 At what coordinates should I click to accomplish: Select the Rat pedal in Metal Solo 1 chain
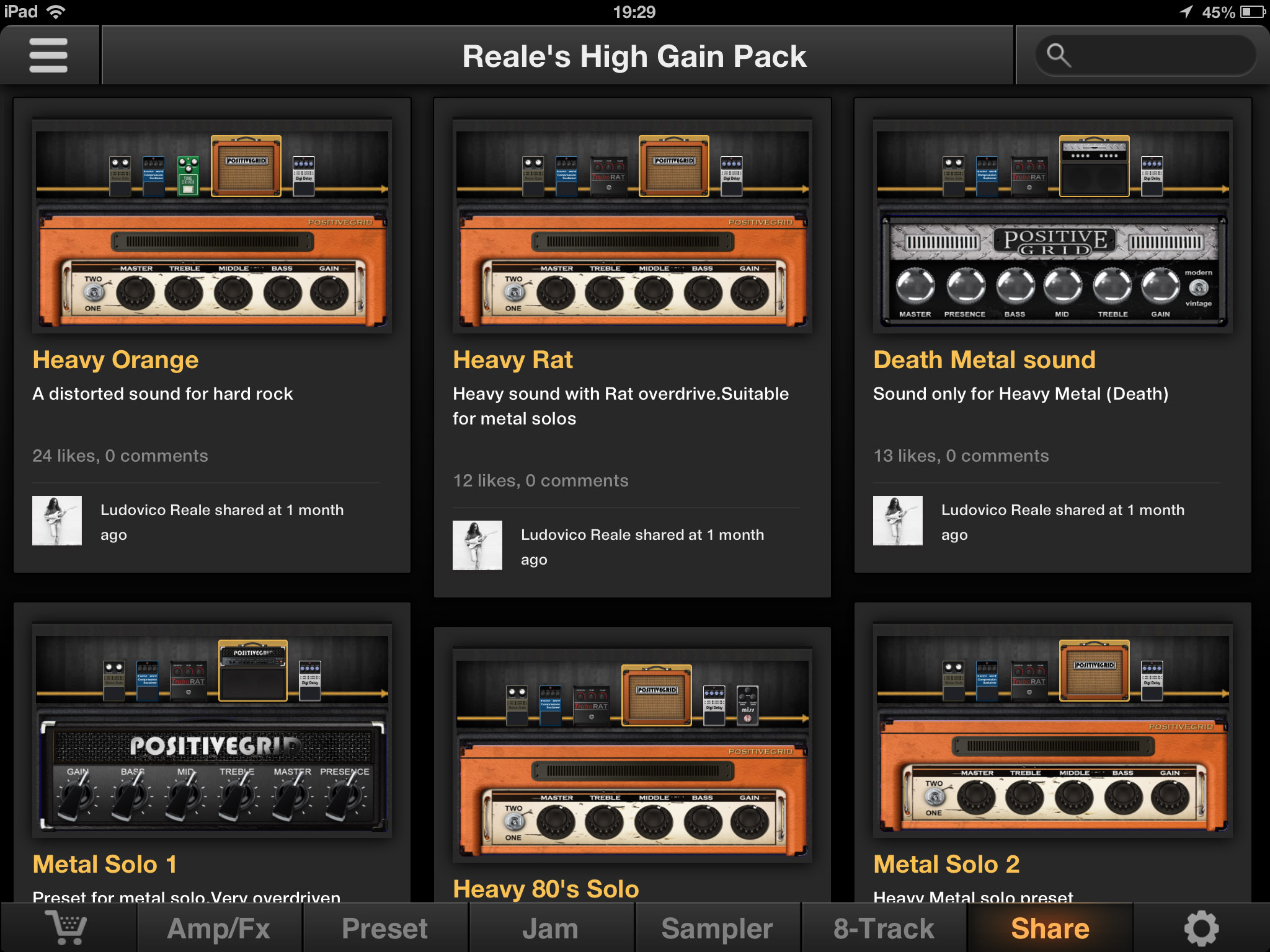point(188,681)
